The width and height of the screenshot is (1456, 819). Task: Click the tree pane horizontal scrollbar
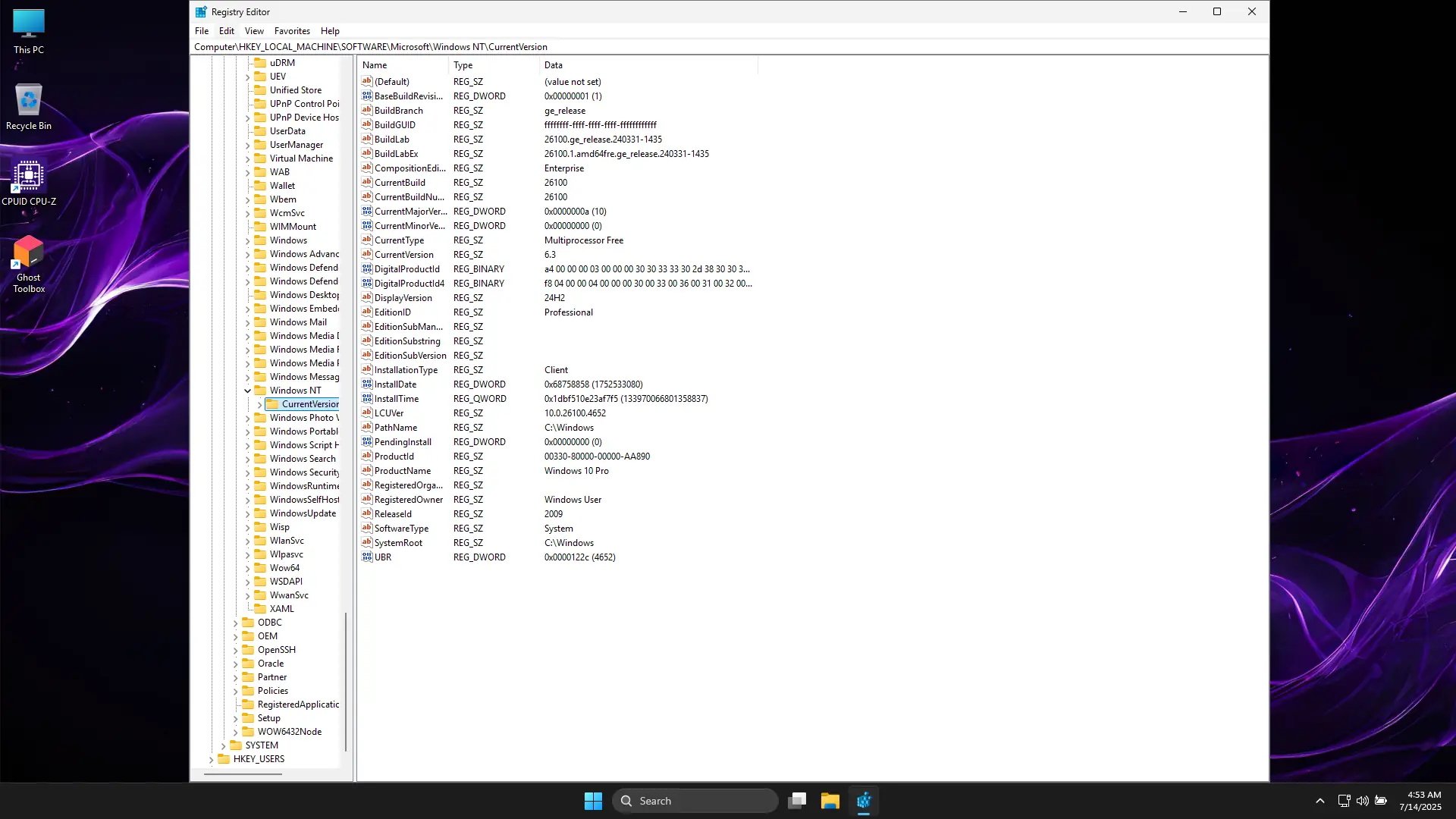coord(243,774)
